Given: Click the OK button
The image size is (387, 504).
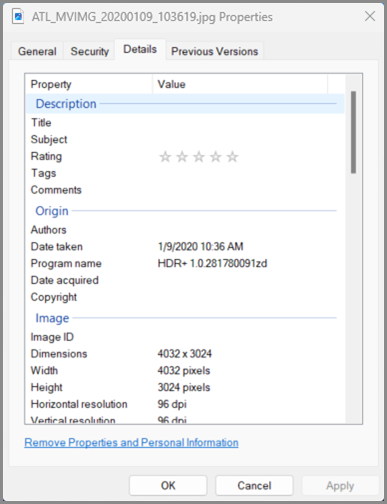Looking at the screenshot, I should click(168, 485).
